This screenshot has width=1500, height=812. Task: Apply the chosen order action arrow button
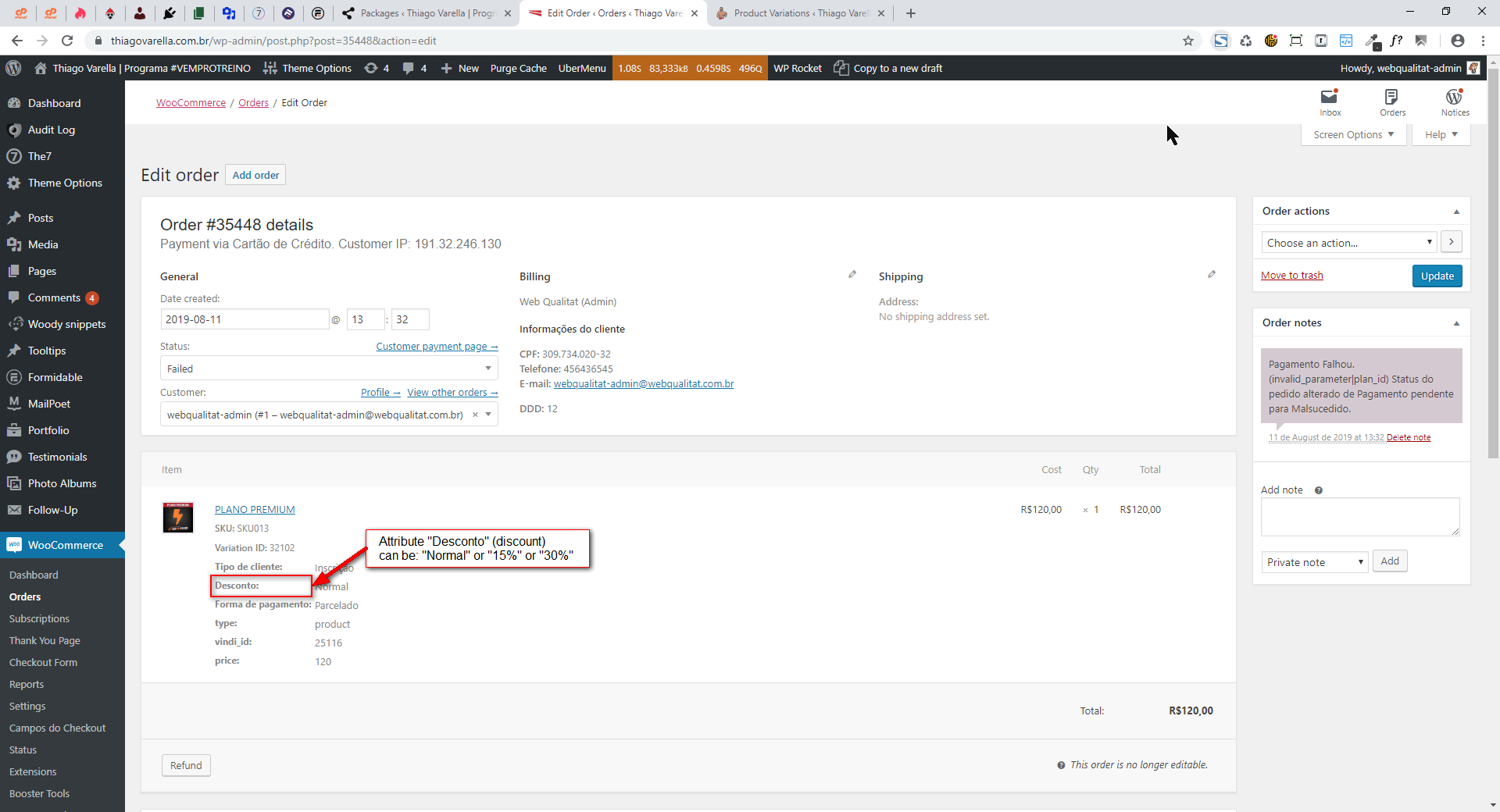pyautogui.click(x=1452, y=242)
